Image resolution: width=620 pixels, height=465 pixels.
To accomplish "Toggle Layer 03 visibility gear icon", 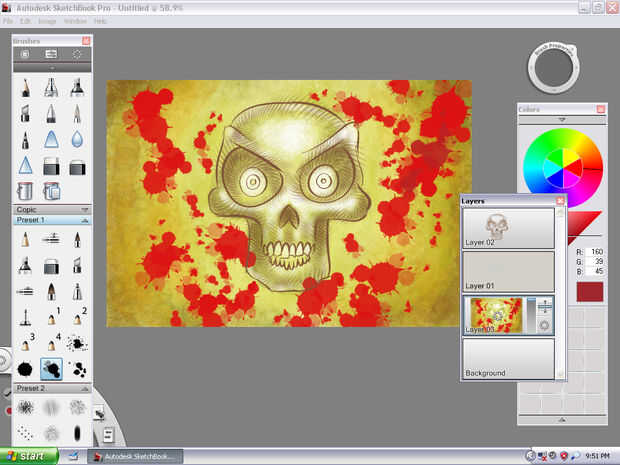I will click(544, 325).
